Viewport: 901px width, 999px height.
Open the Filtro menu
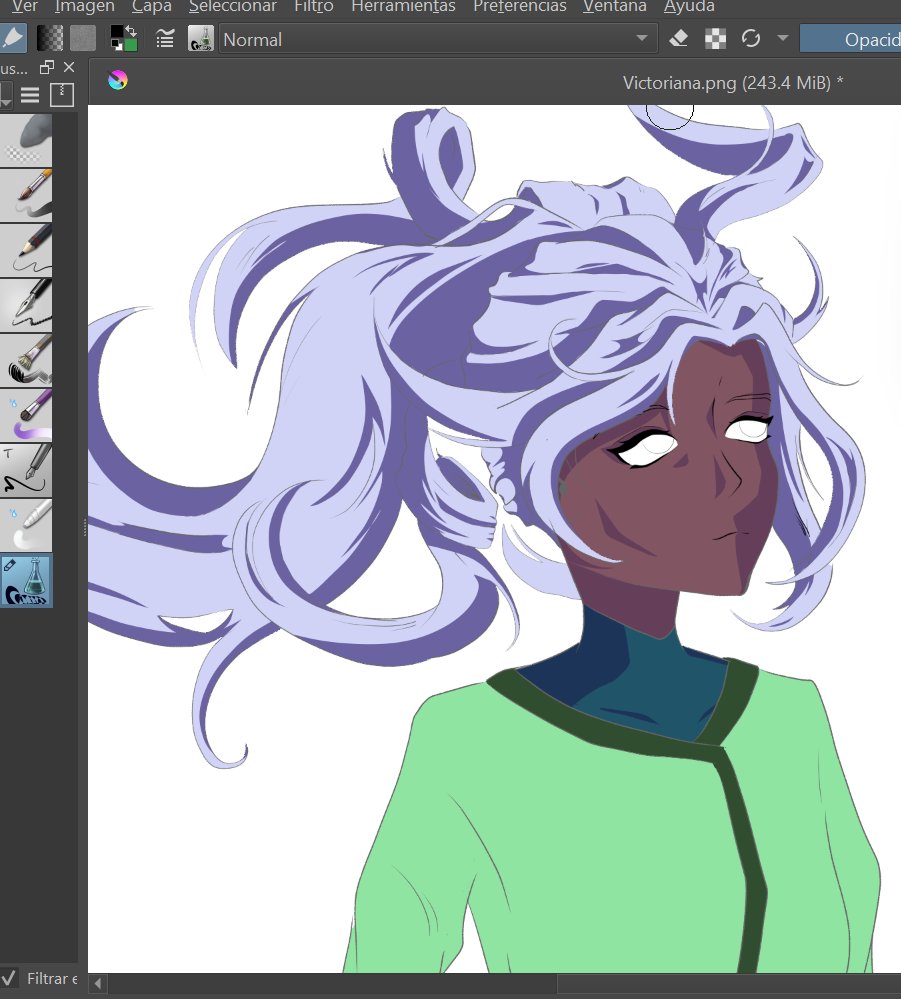(x=314, y=6)
